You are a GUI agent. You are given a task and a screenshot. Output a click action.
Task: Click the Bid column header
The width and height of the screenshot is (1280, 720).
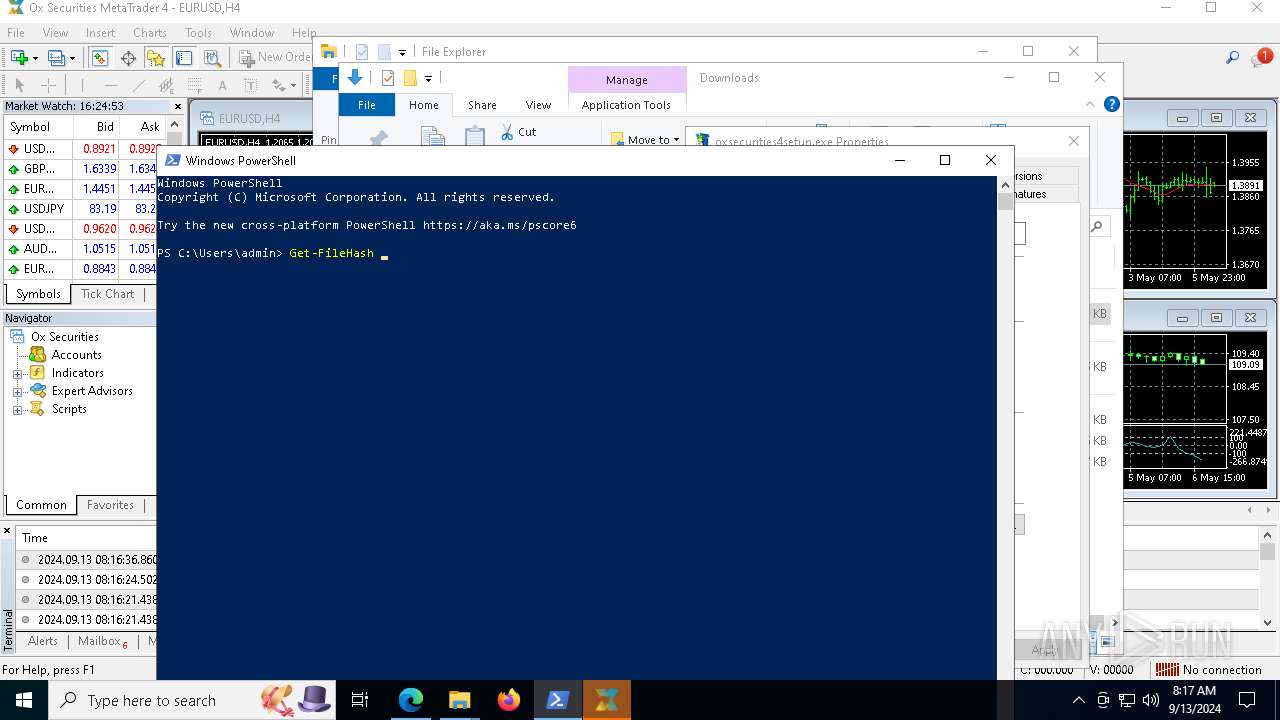coord(97,127)
